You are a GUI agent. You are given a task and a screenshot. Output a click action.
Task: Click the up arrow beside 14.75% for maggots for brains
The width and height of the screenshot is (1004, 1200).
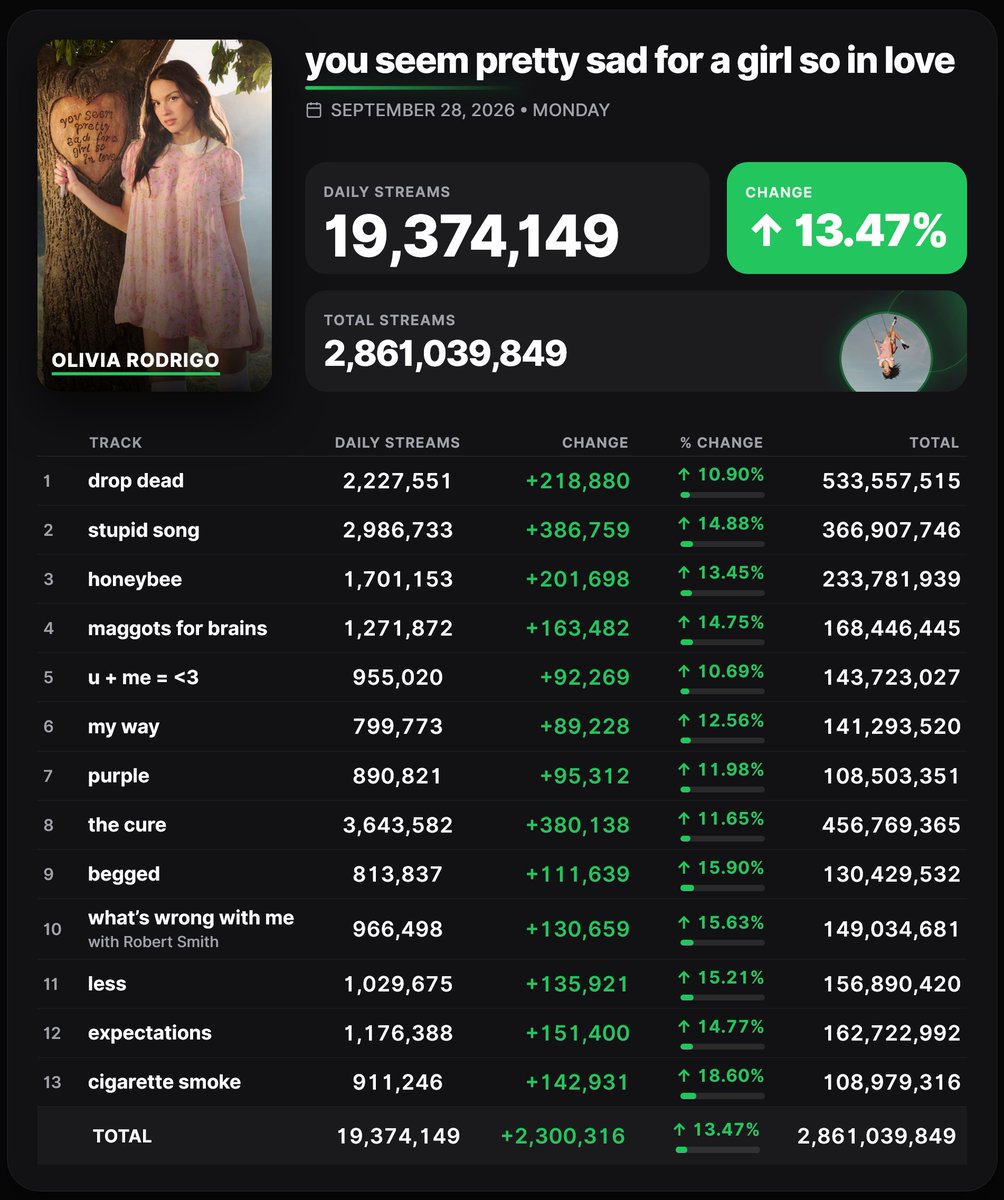pyautogui.click(x=685, y=621)
